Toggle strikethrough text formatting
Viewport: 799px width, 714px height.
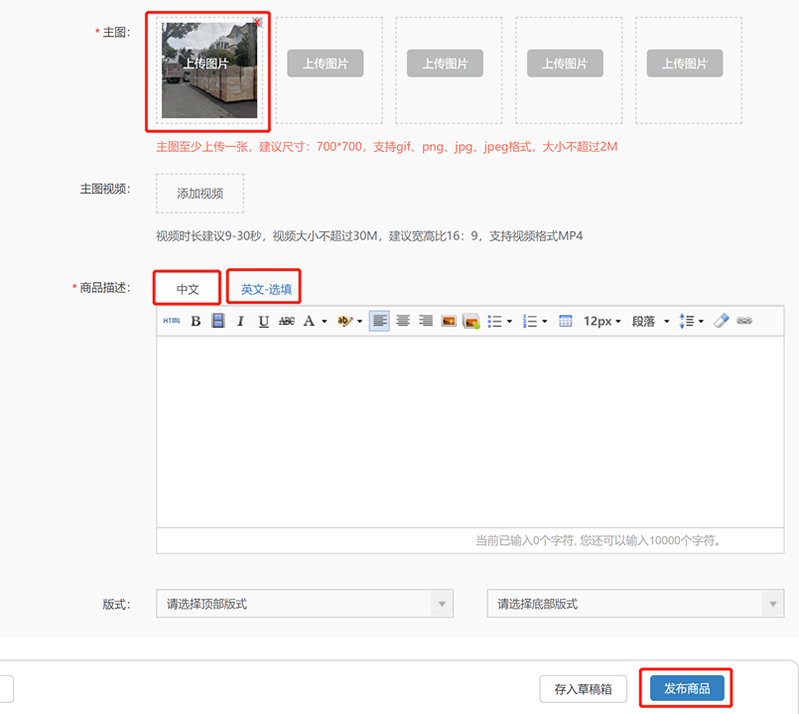286,321
